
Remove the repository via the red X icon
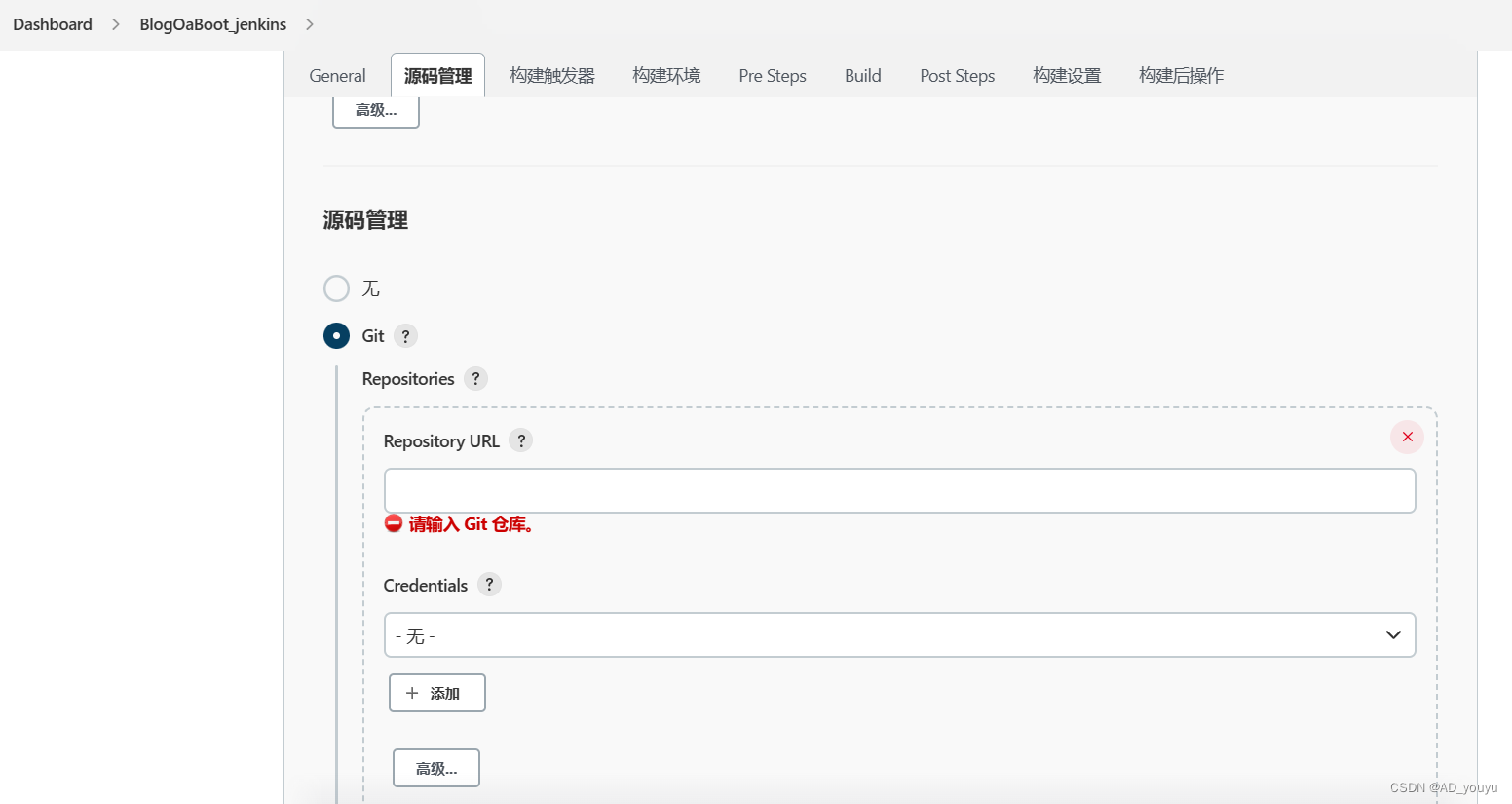[1406, 437]
